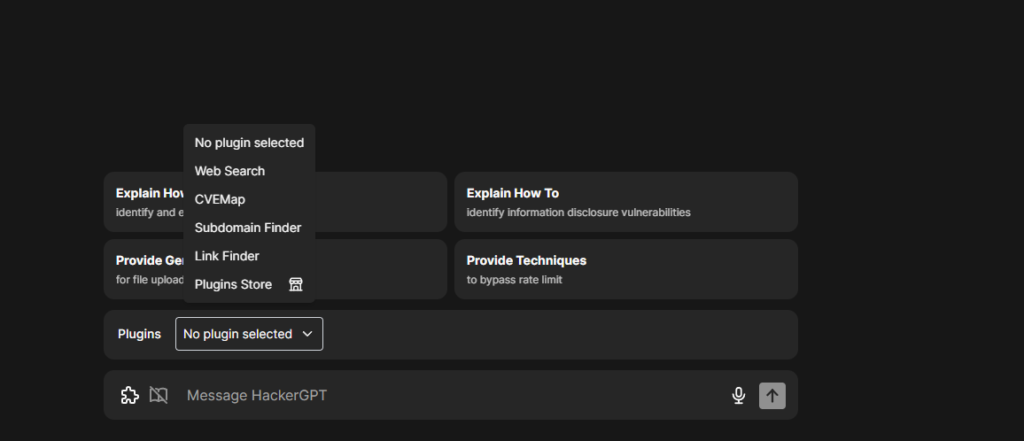
Task: Click empty area of the Plugins bar
Action: coord(555,335)
